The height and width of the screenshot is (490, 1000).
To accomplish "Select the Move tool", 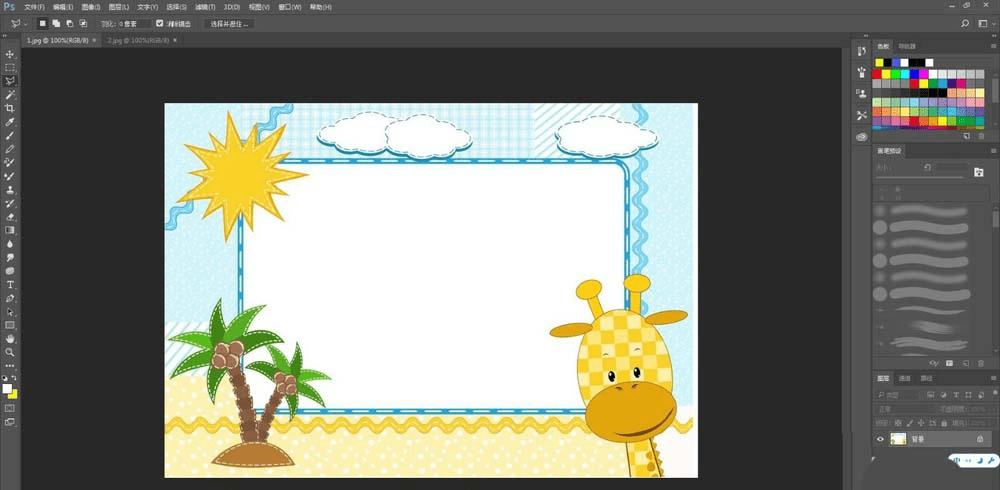I will 10,54.
